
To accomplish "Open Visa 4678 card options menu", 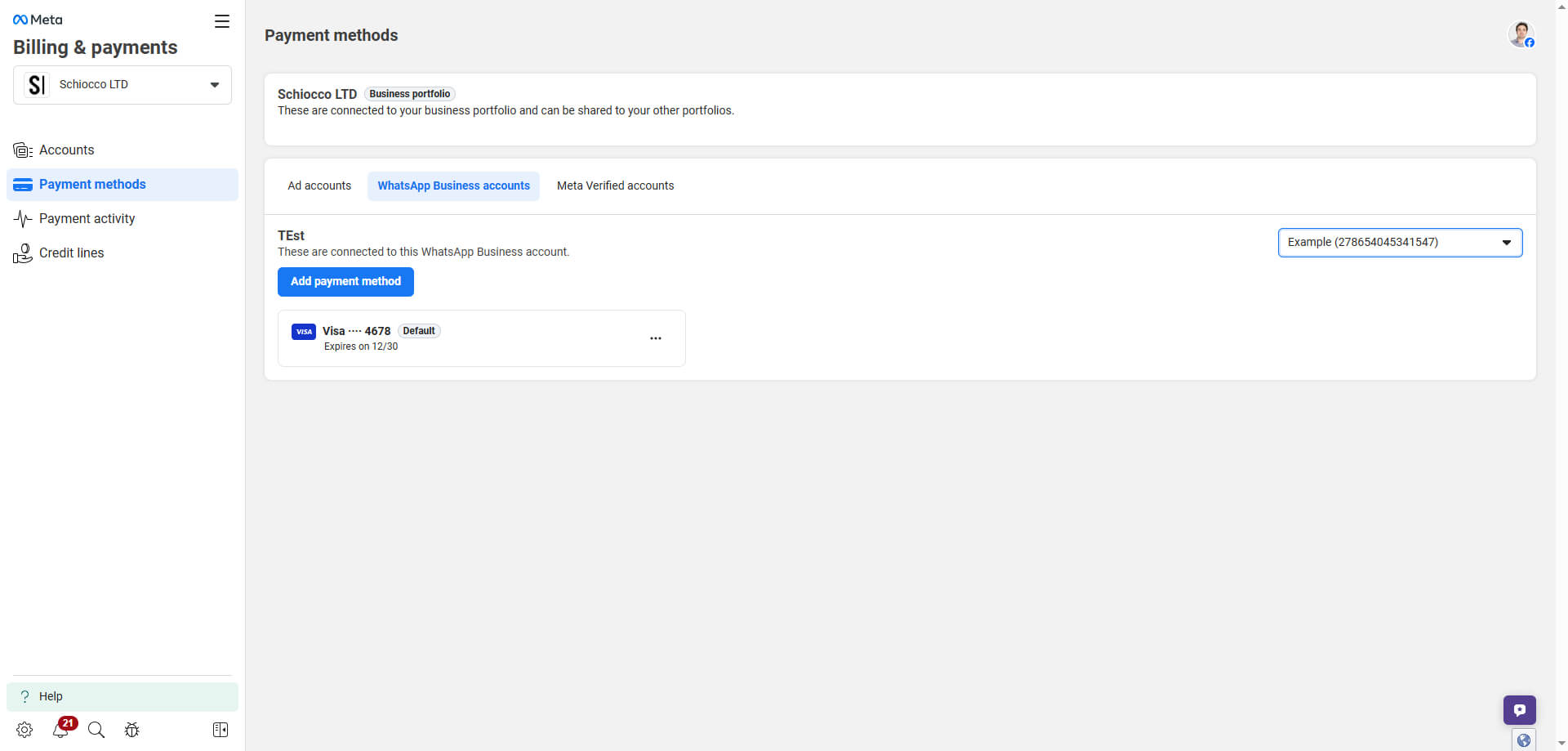I will (x=655, y=338).
